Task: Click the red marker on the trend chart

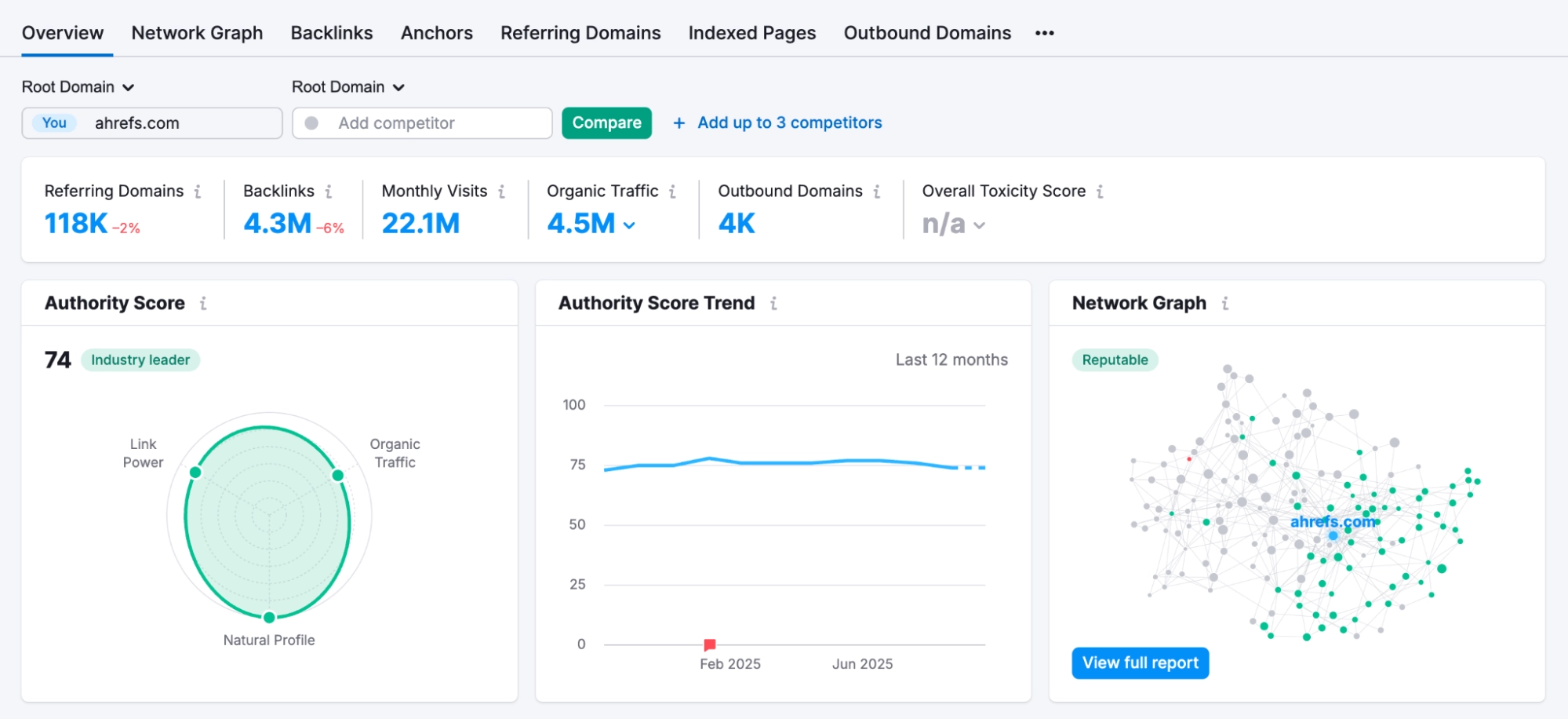Action: (x=709, y=643)
